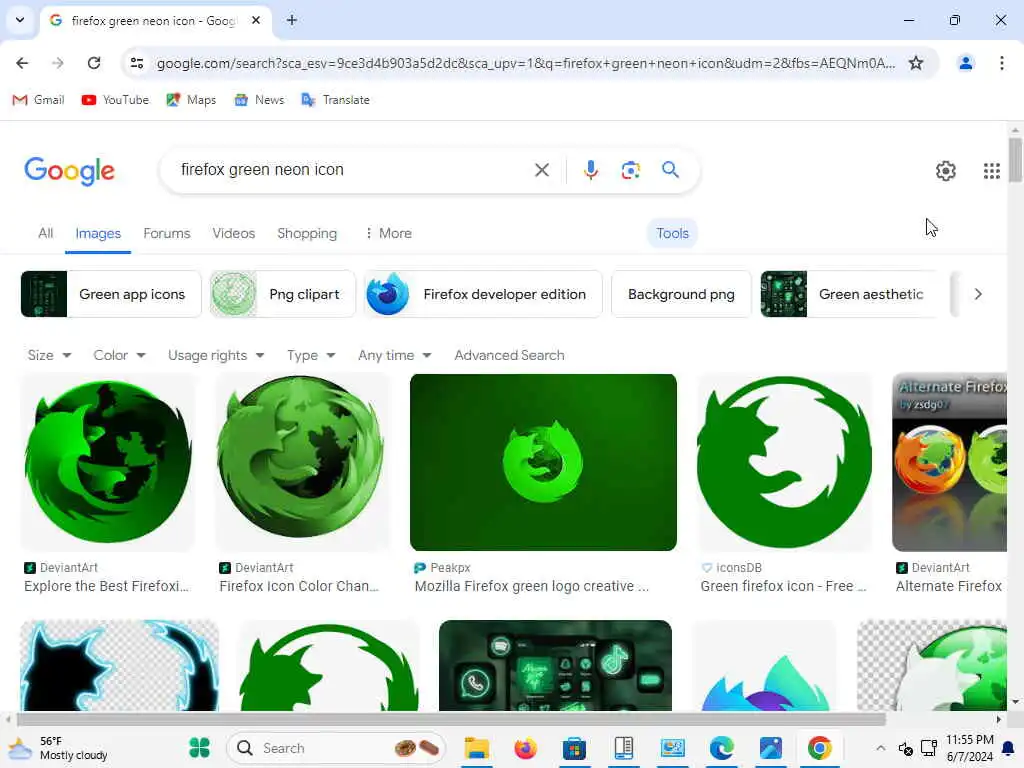This screenshot has width=1024, height=768.
Task: Click the vertical page scrollbar thumb
Action: tap(1014, 159)
